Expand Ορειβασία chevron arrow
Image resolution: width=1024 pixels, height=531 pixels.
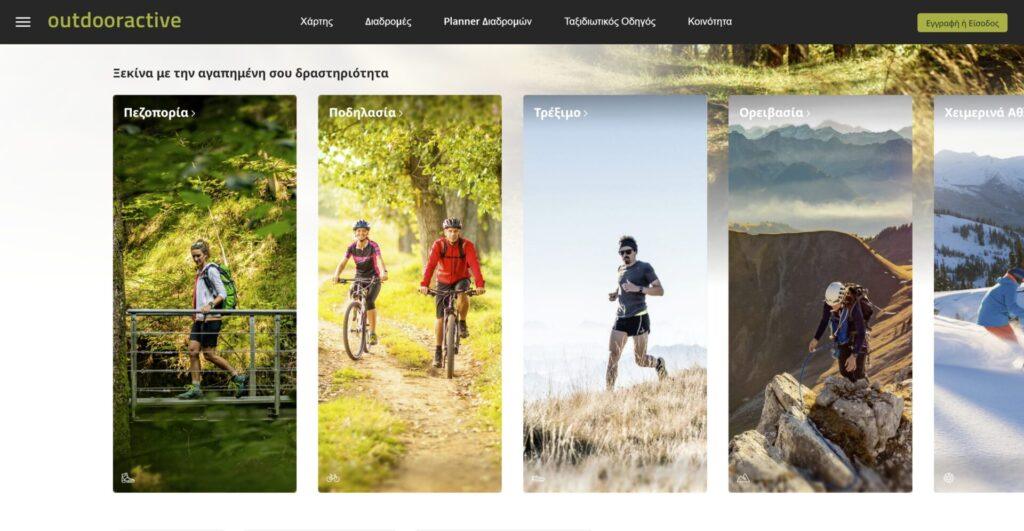pyautogui.click(x=808, y=114)
